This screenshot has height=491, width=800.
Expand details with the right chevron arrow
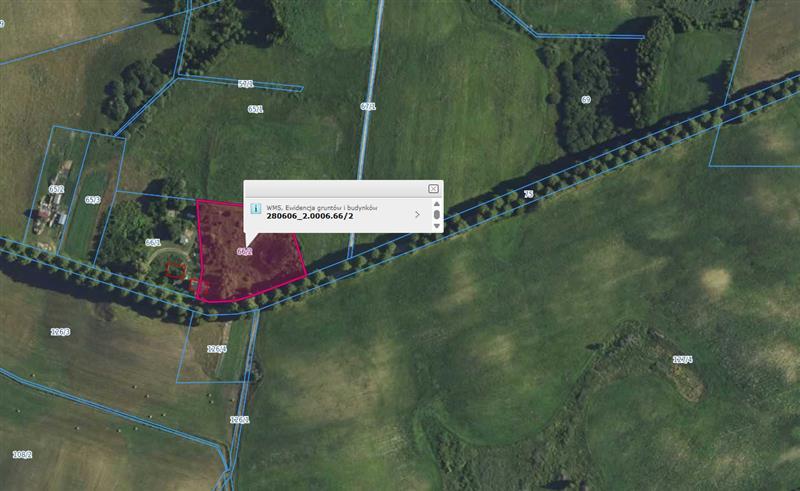pos(417,214)
